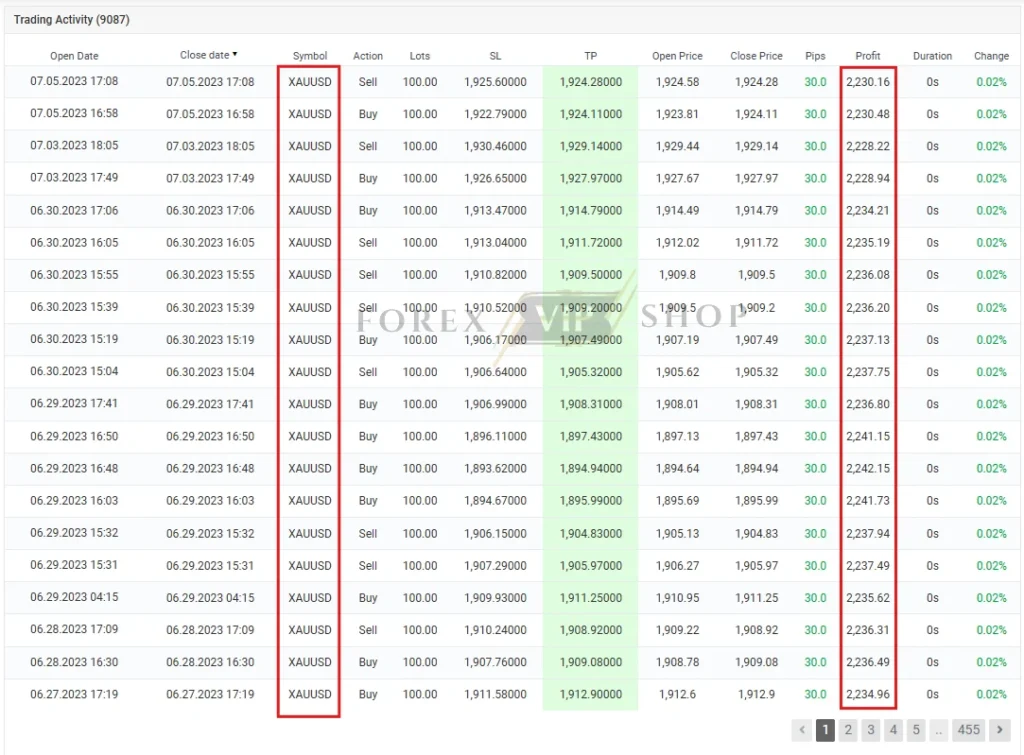Viewport: 1024px width, 755px height.
Task: Select TP value 1,904.83000
Action: [590, 534]
